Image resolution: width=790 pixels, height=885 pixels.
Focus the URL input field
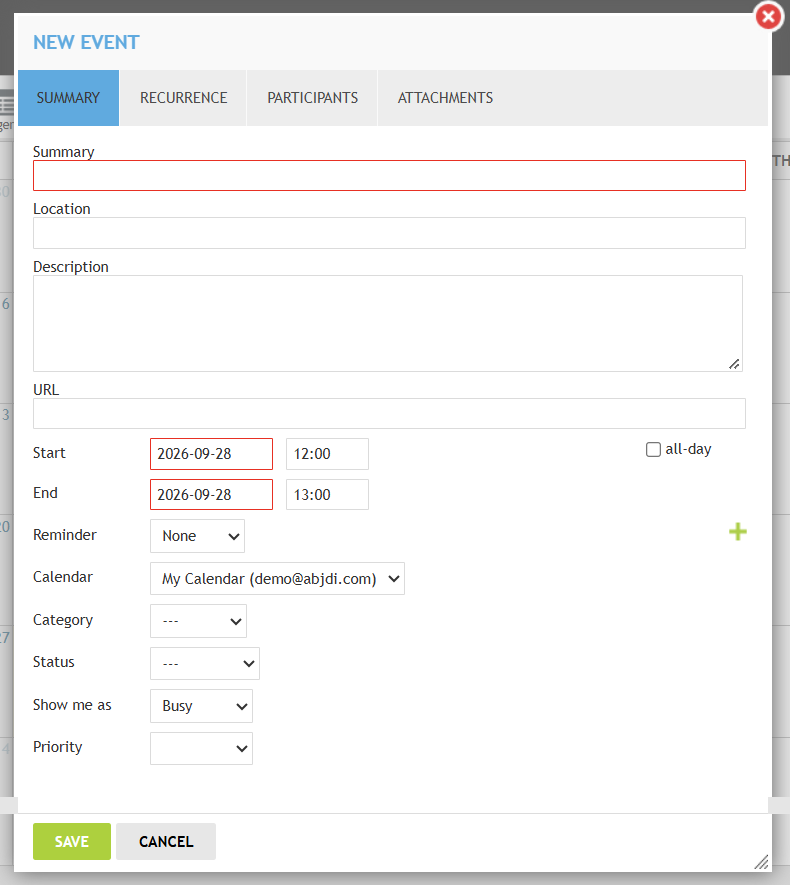[389, 414]
